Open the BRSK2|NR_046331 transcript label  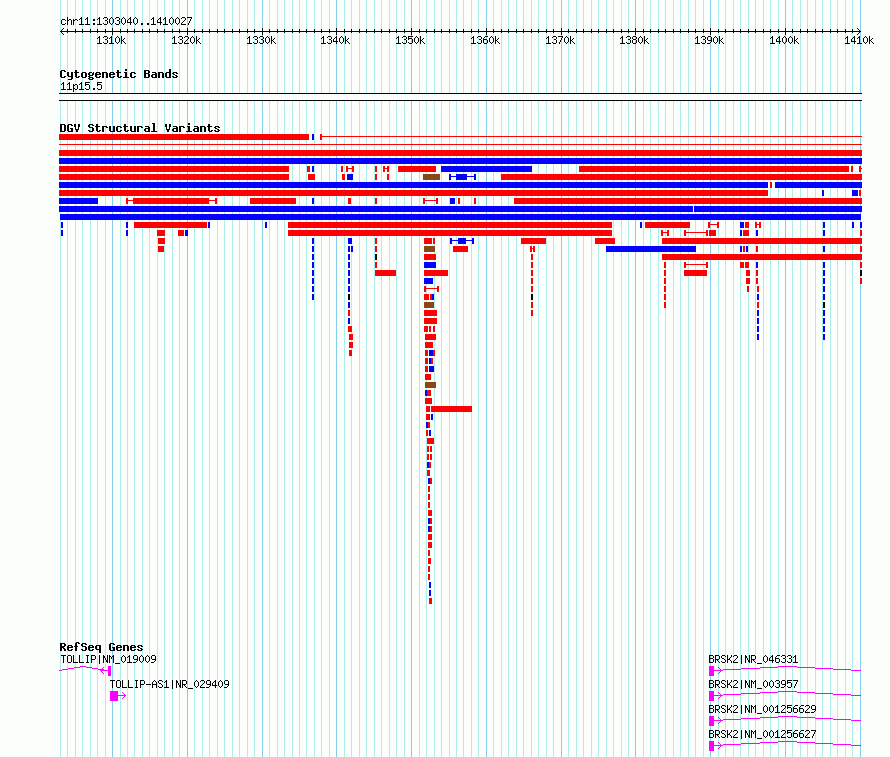[753, 659]
